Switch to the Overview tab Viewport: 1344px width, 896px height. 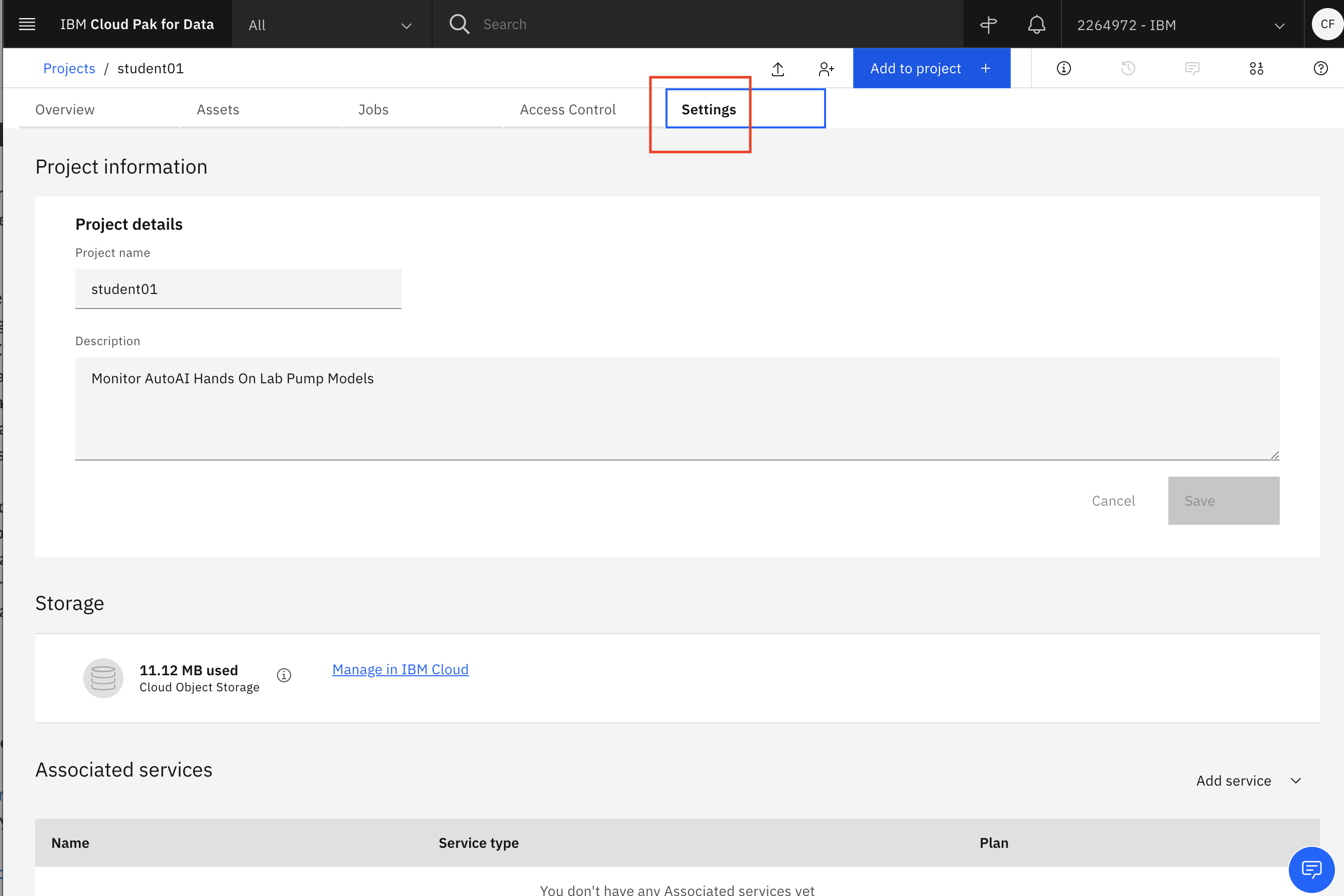[x=65, y=108]
